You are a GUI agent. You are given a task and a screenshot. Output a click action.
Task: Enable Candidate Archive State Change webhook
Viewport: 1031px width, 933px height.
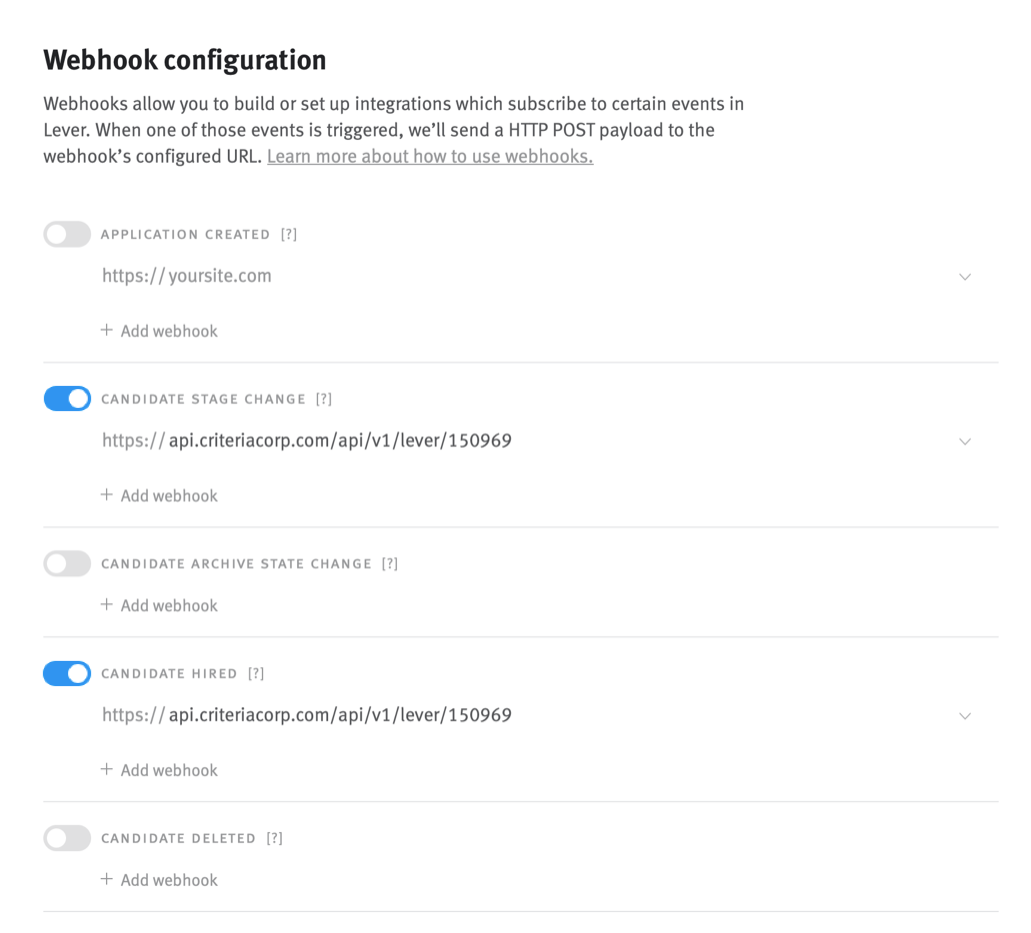66,563
